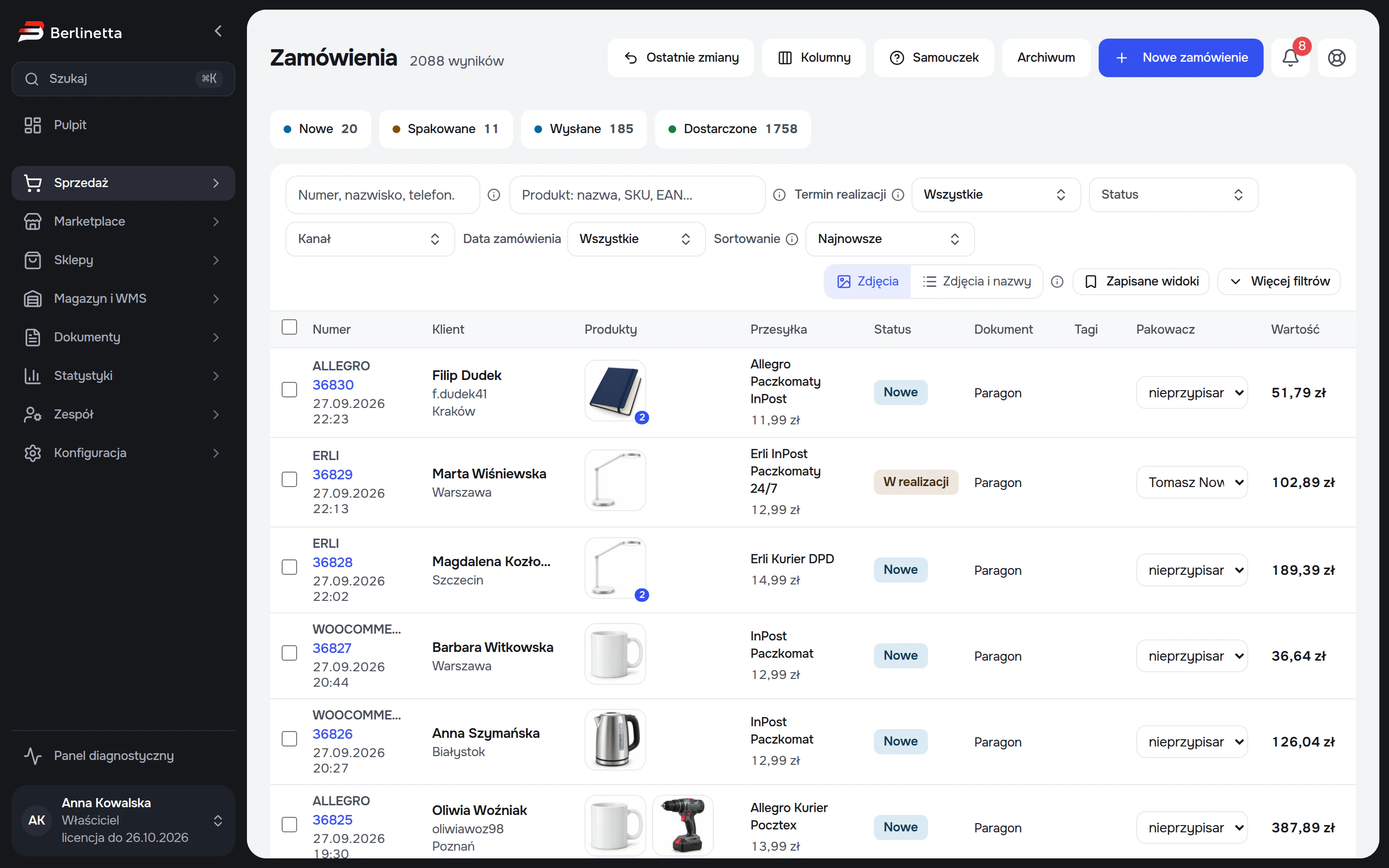Expand Więcej filtrów
Image resolution: width=1389 pixels, height=868 pixels.
[x=1279, y=281]
